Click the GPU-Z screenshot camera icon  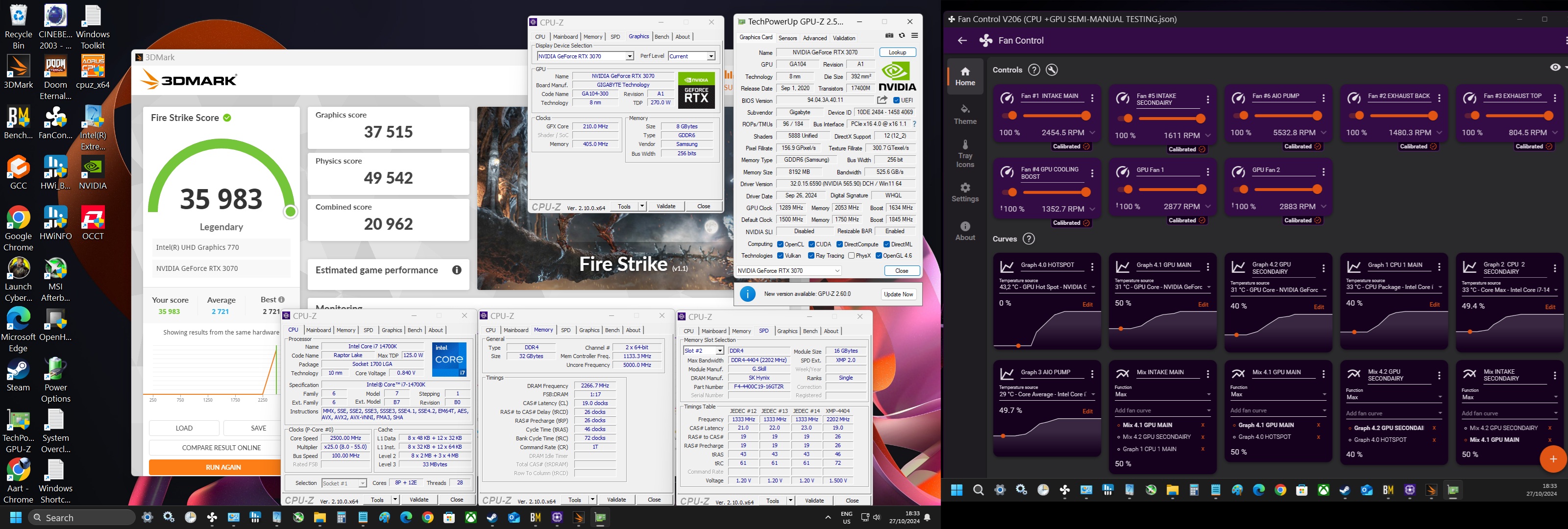(889, 36)
